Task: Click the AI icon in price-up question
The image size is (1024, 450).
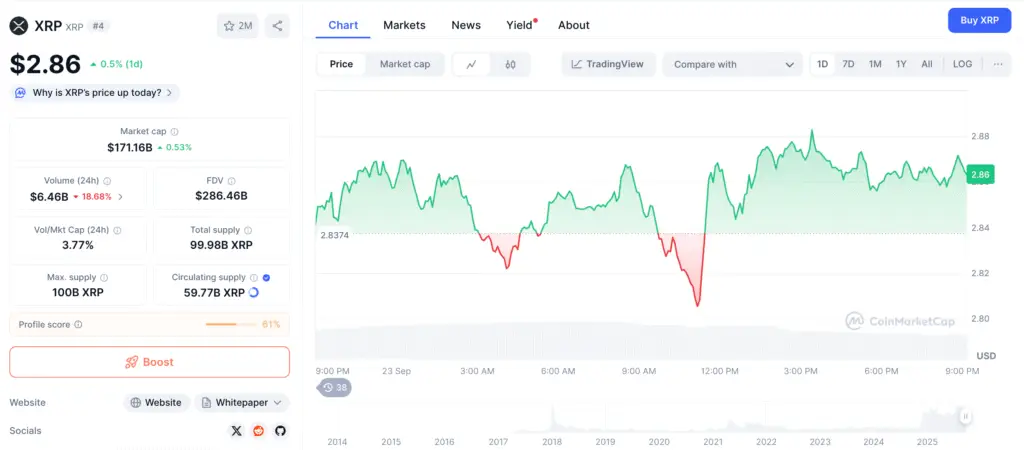Action: click(21, 93)
